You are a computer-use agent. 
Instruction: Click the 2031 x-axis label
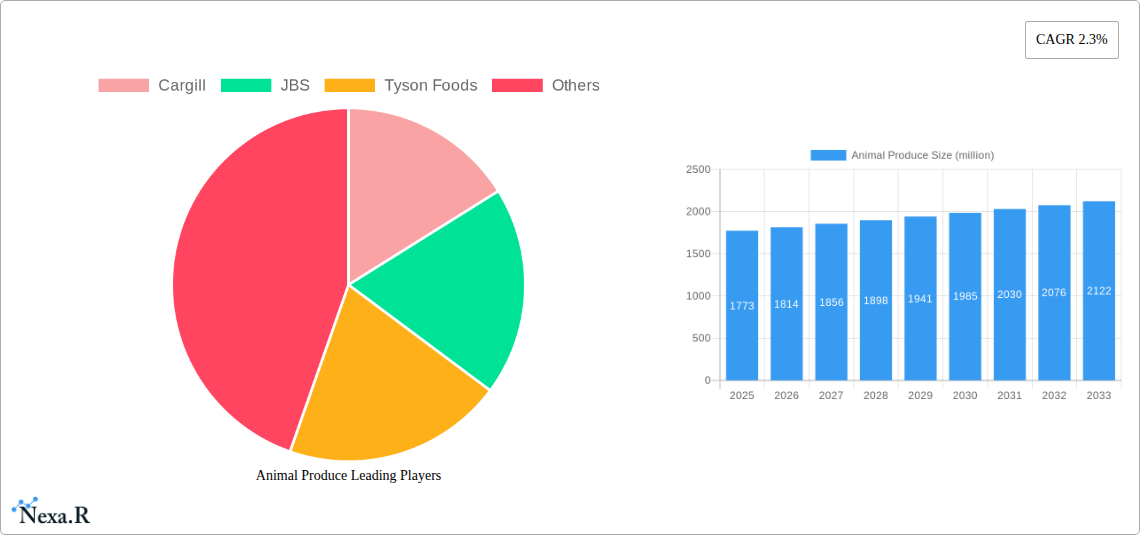(x=1010, y=395)
